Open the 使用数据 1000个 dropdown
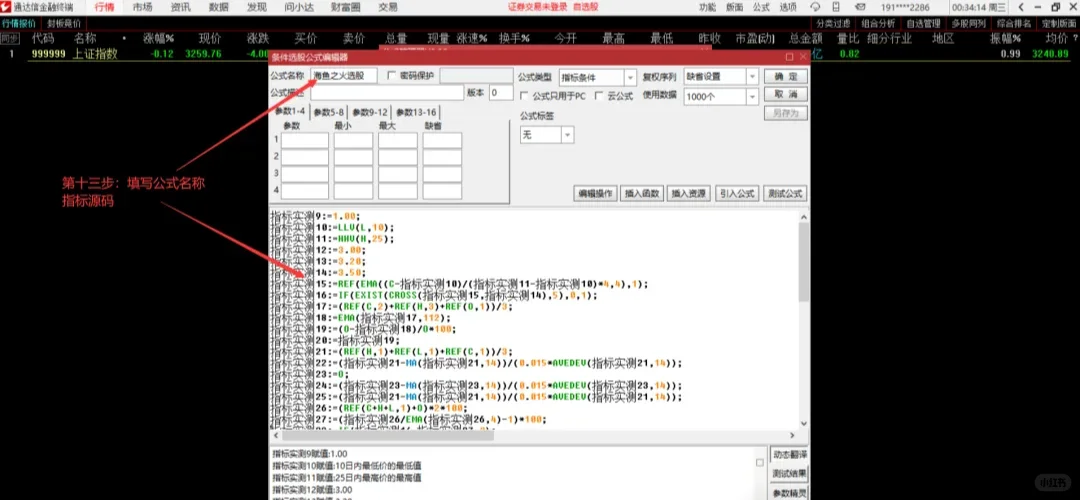The image size is (1080, 500). (752, 97)
